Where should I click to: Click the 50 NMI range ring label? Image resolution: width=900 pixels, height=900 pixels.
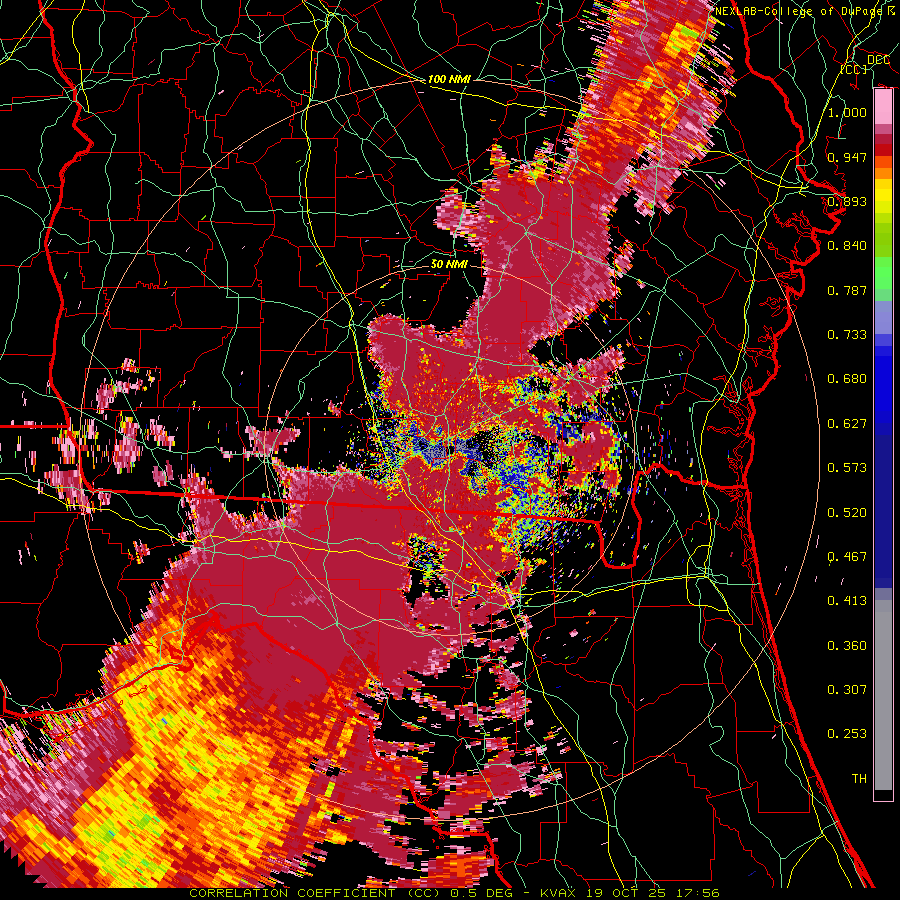pyautogui.click(x=449, y=264)
